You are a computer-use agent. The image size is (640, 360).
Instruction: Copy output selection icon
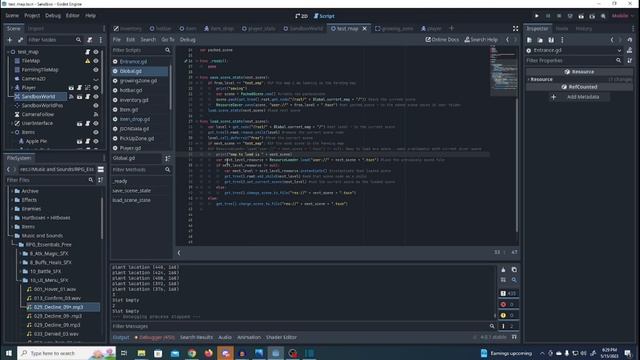tap(514, 270)
